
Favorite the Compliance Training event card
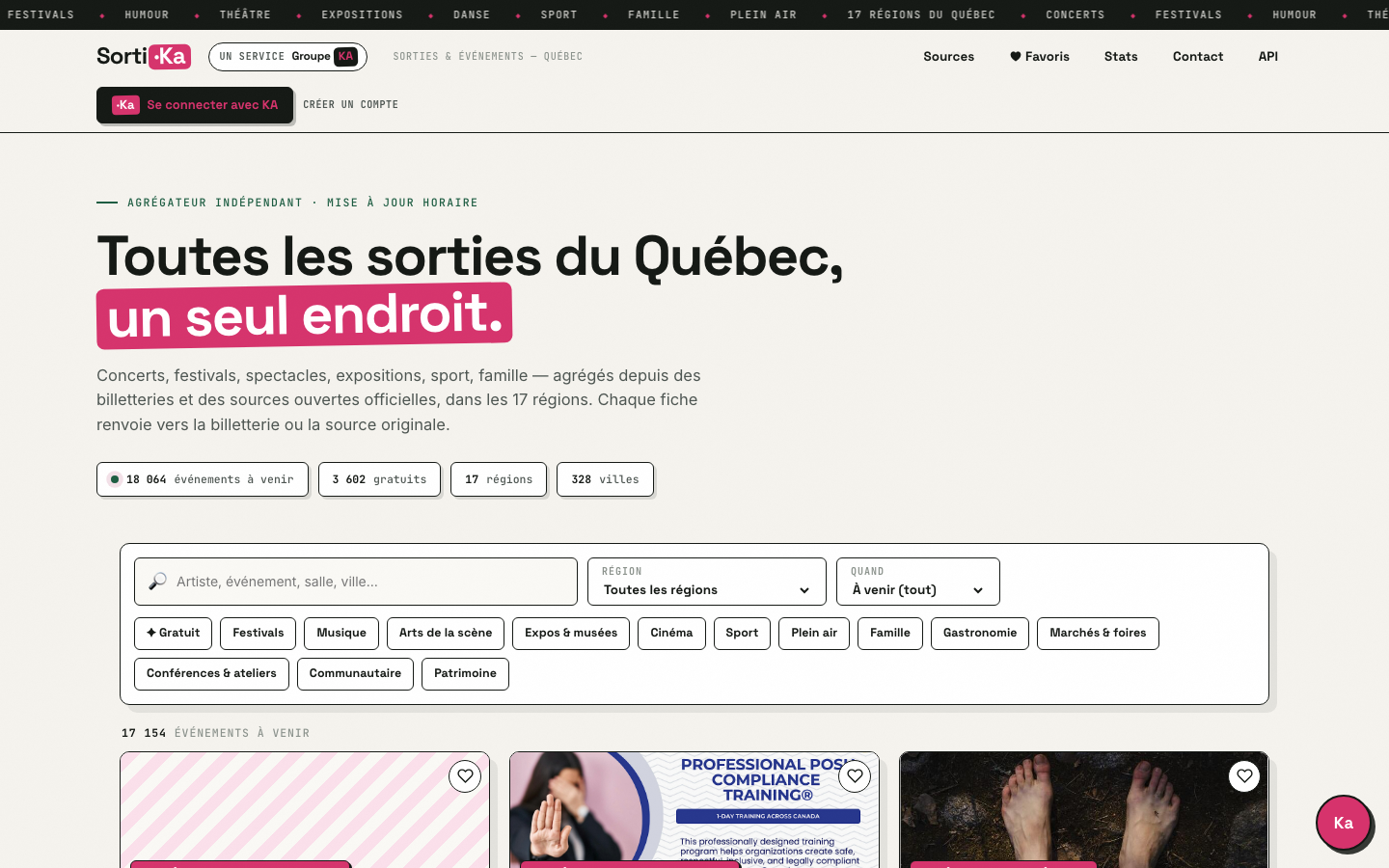point(855,776)
